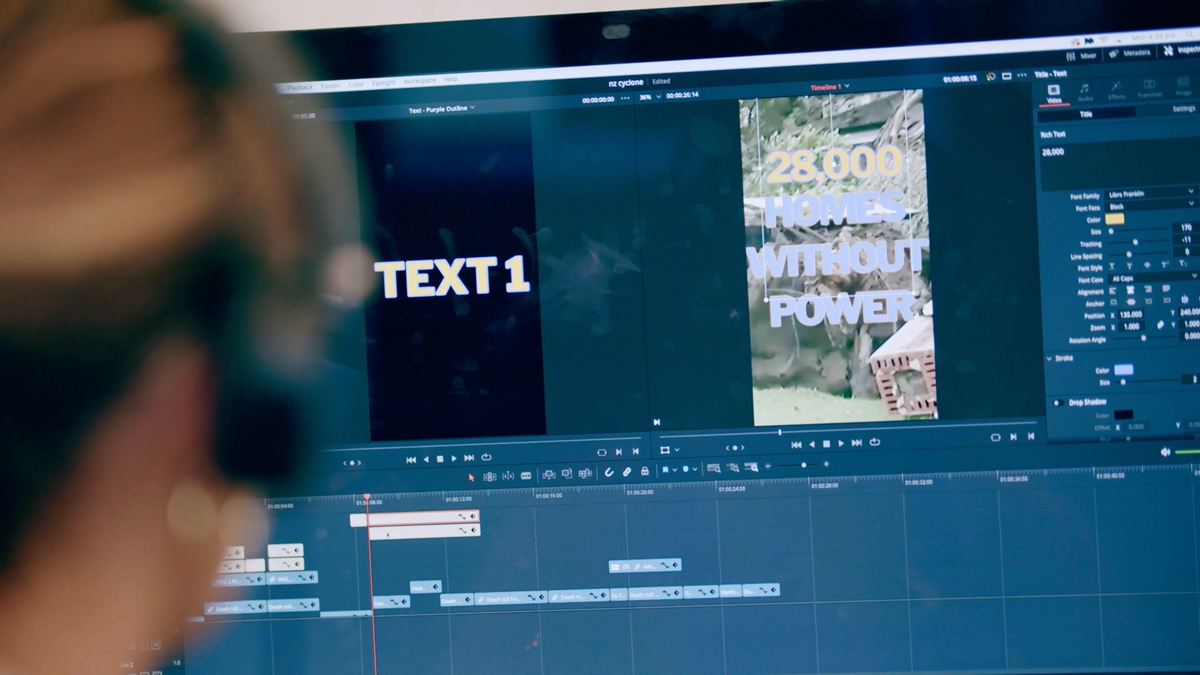Switch to the inspector Audio tab
Screen dimensions: 1200x675
tap(1085, 92)
